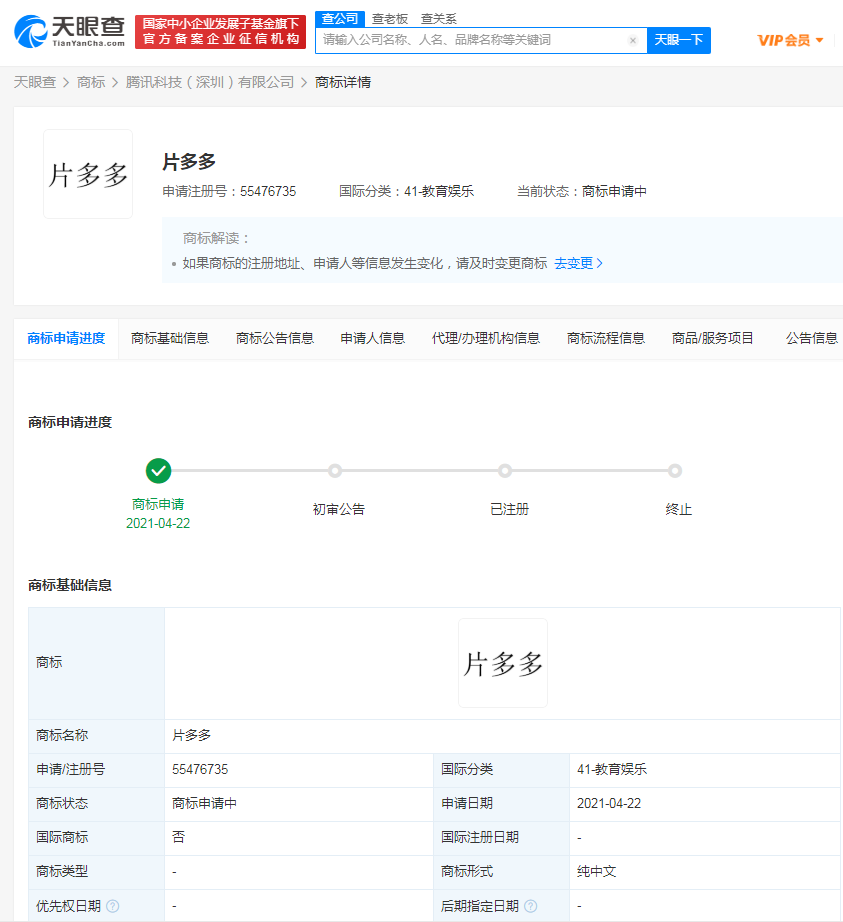This screenshot has width=843, height=922.
Task: Open the 商品/服务项目 tab
Action: 712,338
